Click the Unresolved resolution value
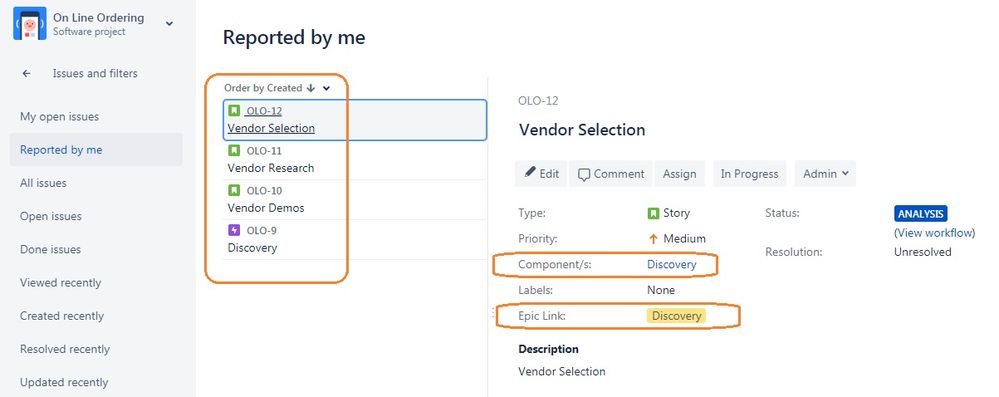This screenshot has width=999, height=397. pos(923,252)
